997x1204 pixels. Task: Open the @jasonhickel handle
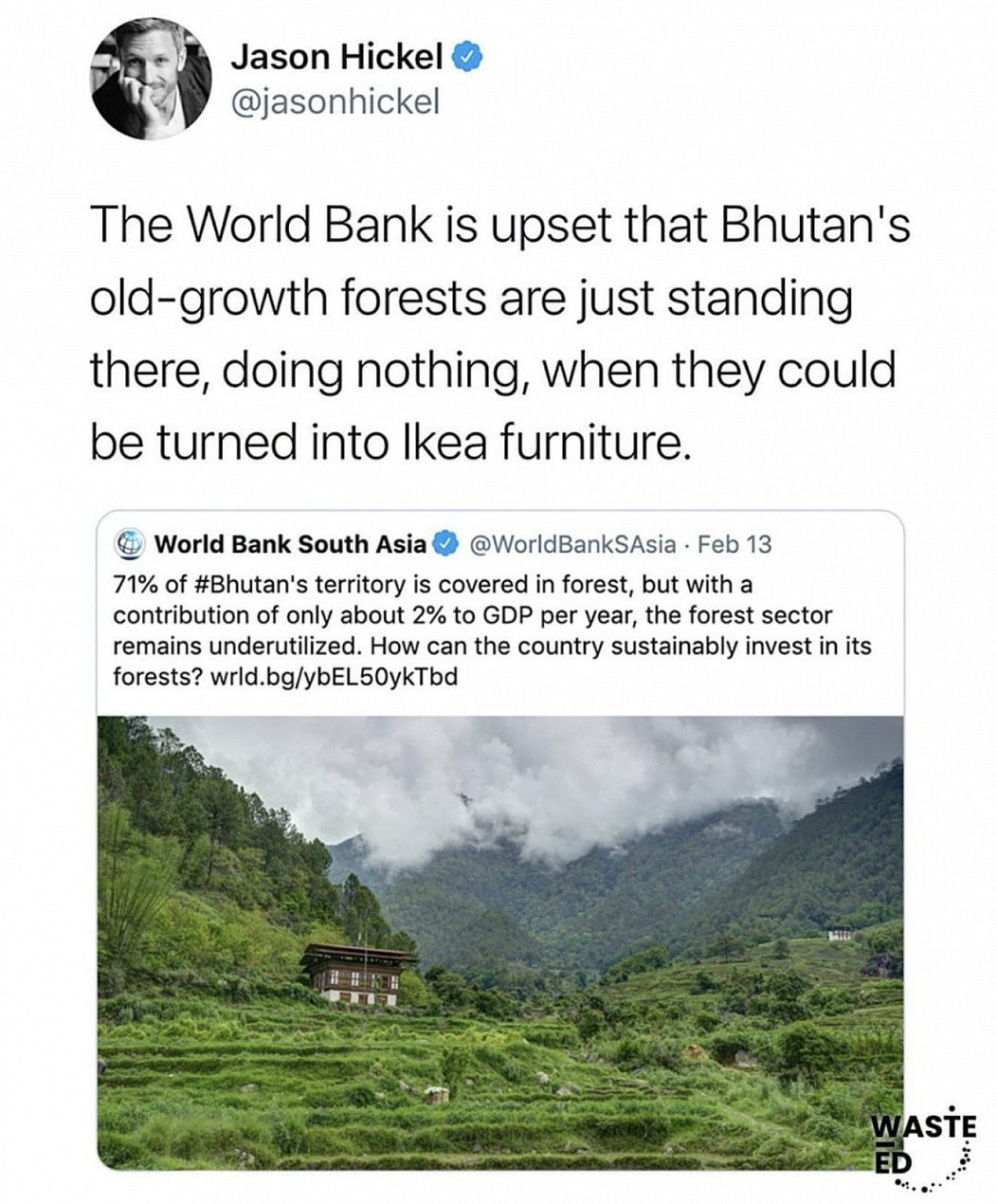point(336,101)
